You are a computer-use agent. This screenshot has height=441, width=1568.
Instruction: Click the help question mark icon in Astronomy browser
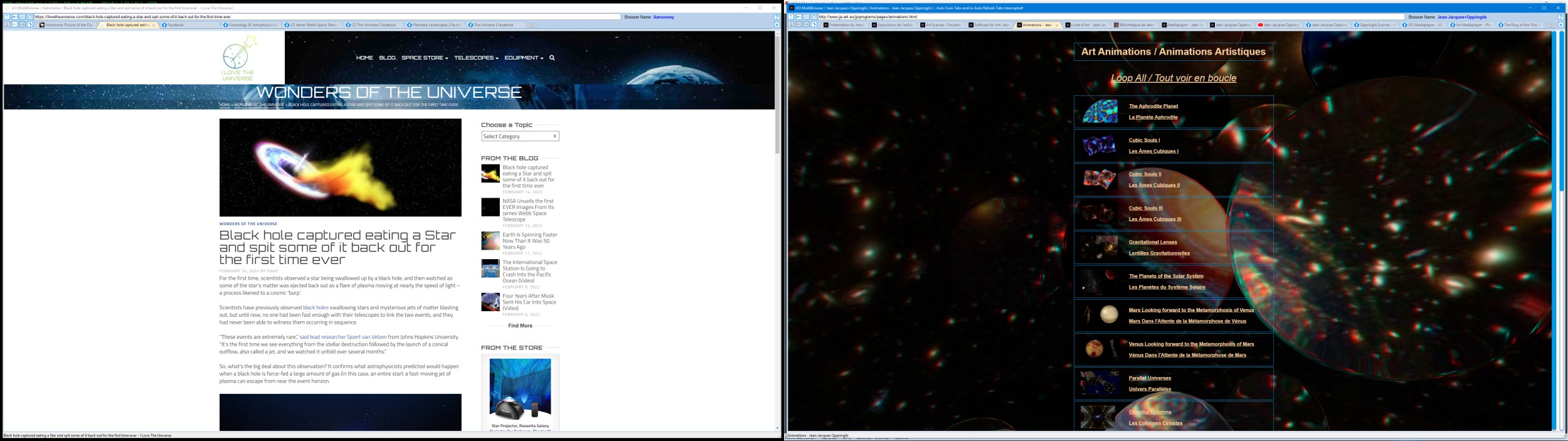[x=777, y=17]
